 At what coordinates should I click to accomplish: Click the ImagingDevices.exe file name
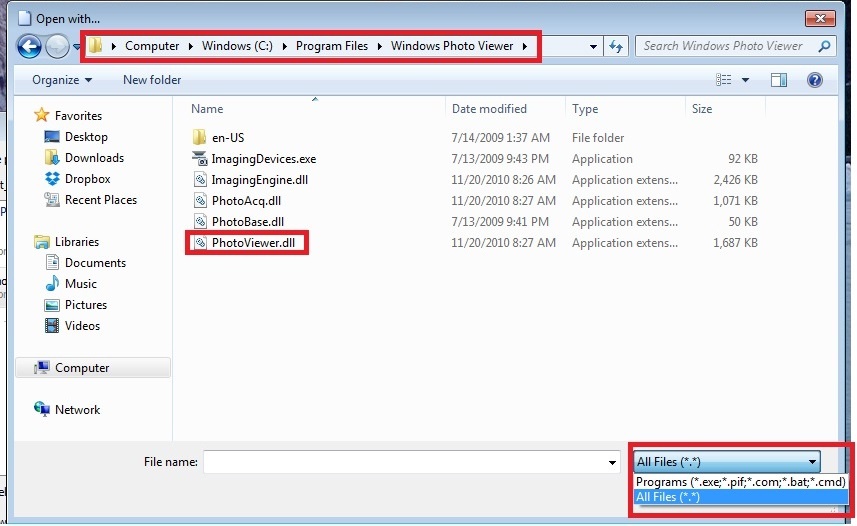pyautogui.click(x=263, y=159)
